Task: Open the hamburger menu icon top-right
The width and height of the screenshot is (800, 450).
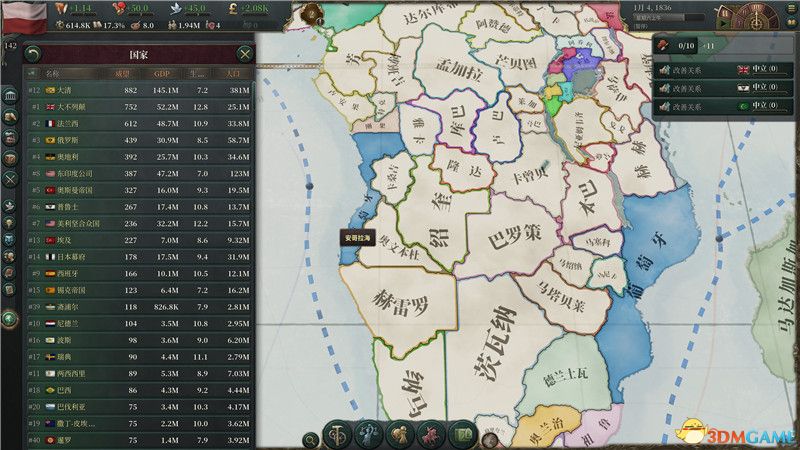Action: pyautogui.click(x=792, y=9)
